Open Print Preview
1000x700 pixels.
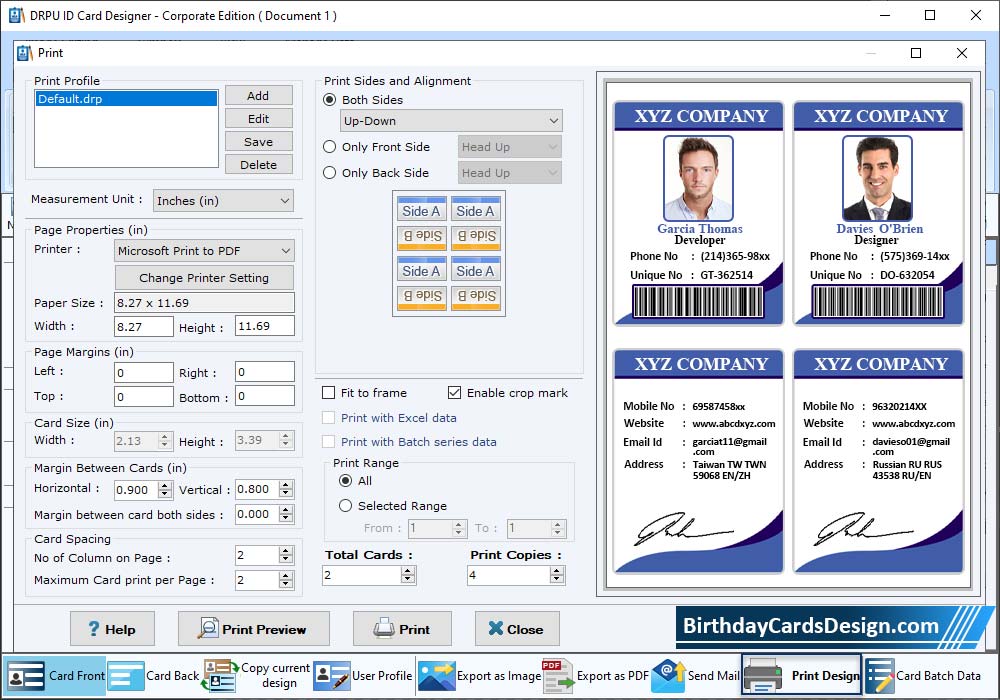[x=254, y=629]
